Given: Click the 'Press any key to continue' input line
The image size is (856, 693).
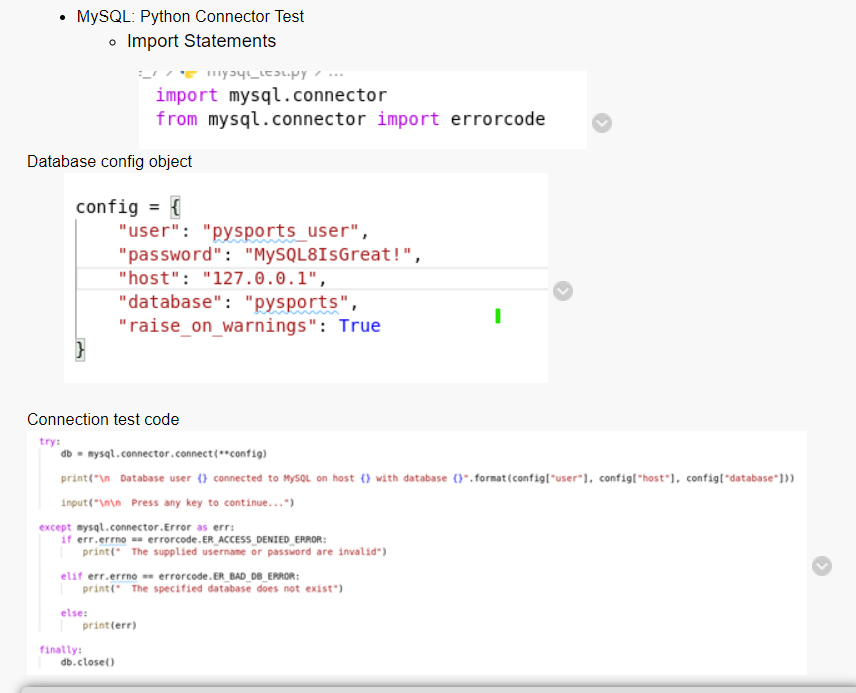Looking at the screenshot, I should point(177,503).
